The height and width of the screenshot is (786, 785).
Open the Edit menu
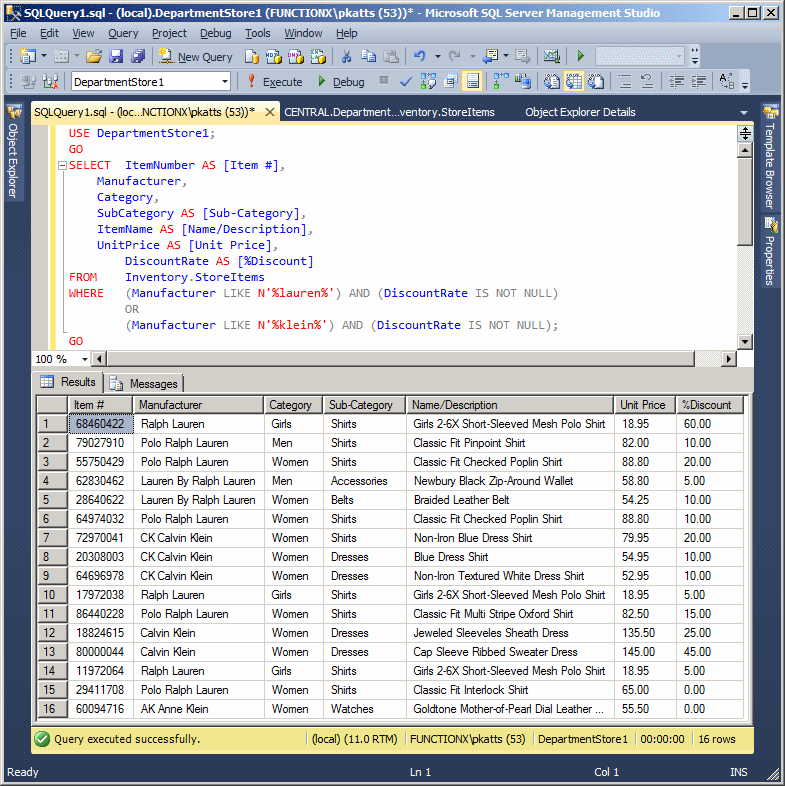[x=50, y=33]
